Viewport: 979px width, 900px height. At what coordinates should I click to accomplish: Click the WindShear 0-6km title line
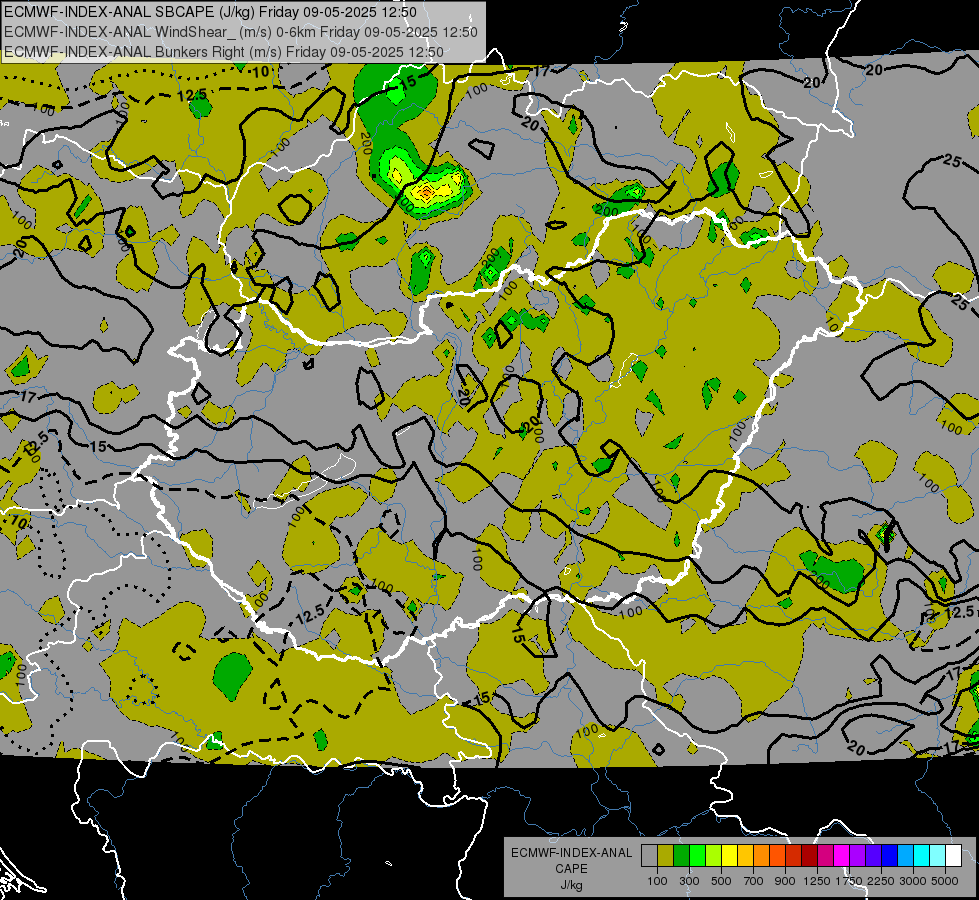tap(241, 32)
